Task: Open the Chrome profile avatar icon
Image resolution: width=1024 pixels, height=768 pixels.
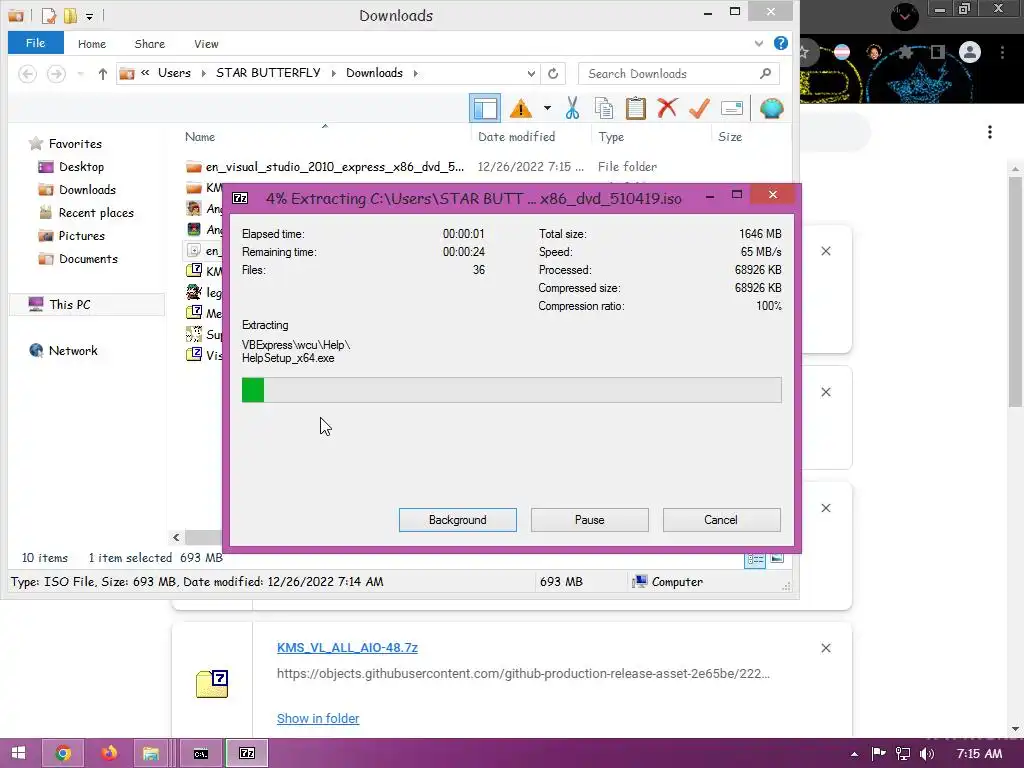Action: pos(970,52)
